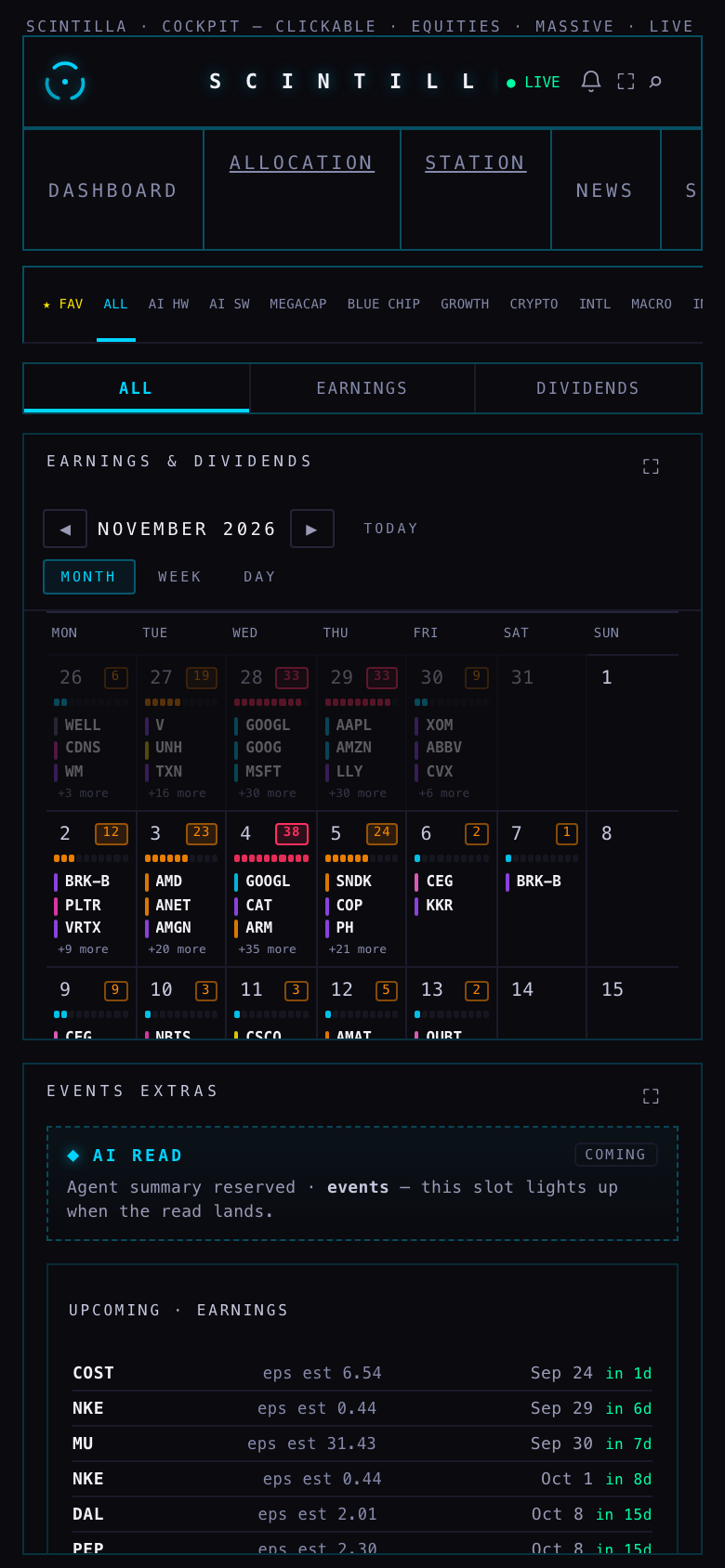Screen dimensions: 725x1568
Task: Click the Scintilla circular logo icon
Action: [65, 82]
